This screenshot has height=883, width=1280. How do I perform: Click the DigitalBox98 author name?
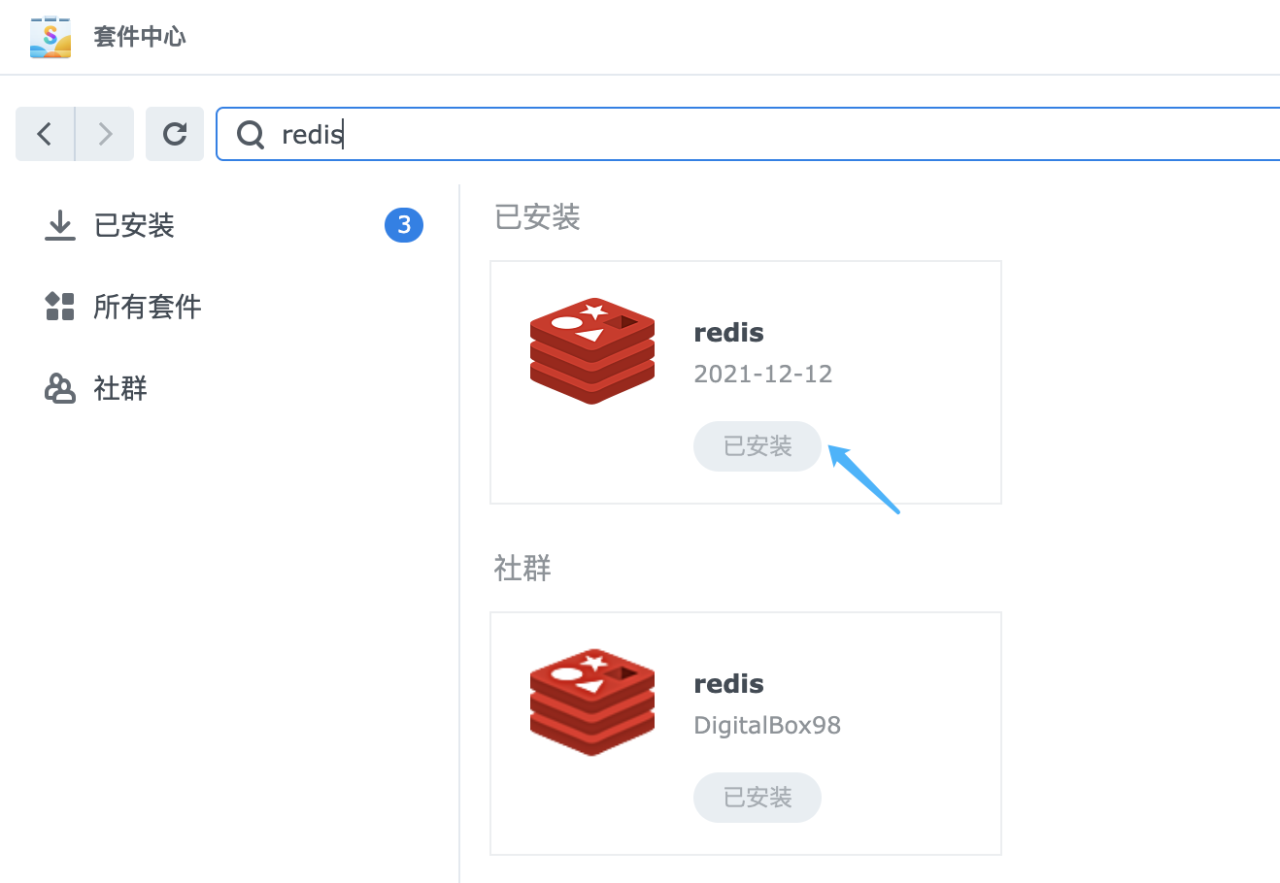pos(767,725)
